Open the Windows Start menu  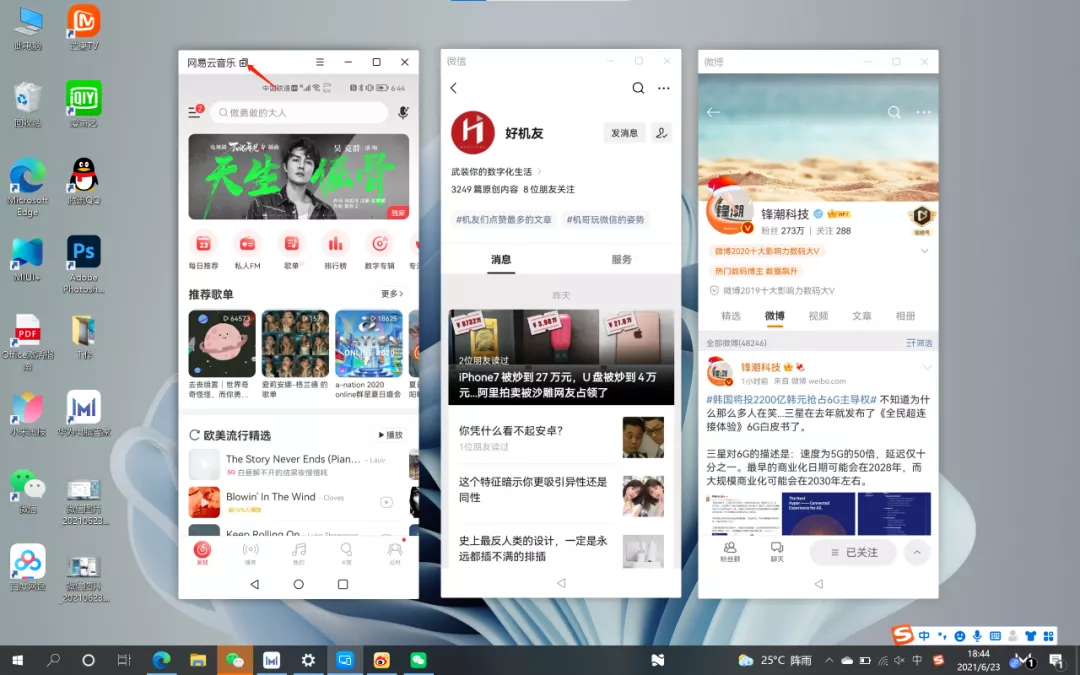(x=17, y=660)
